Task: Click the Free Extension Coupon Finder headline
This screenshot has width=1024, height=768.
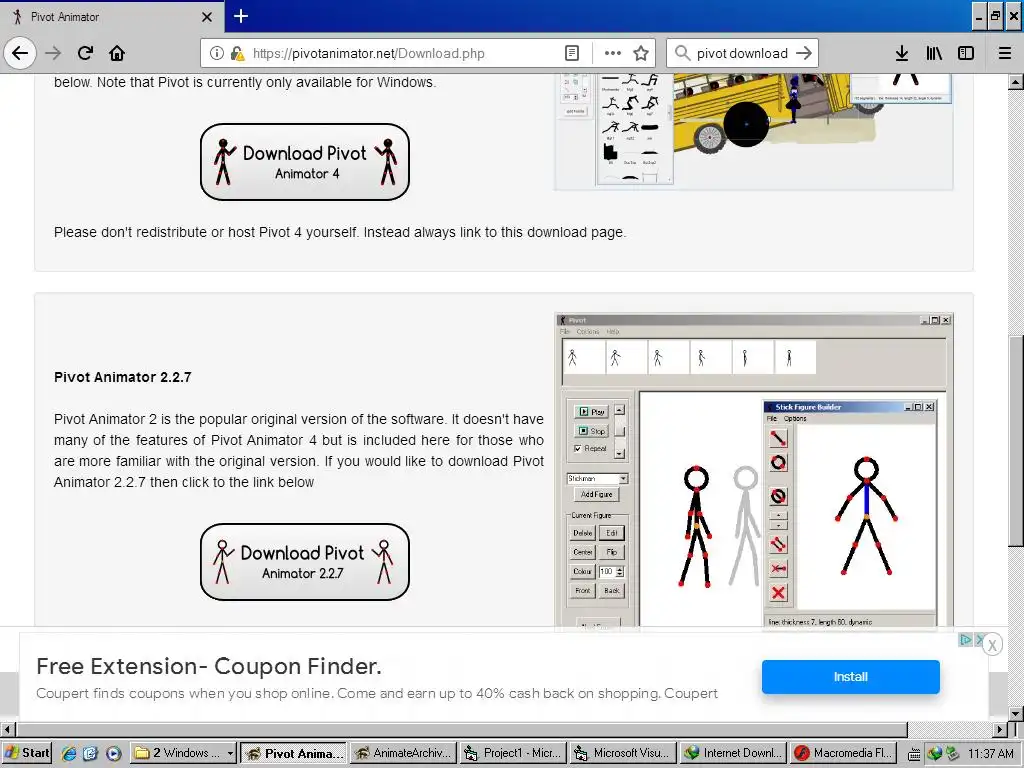Action: (209, 666)
